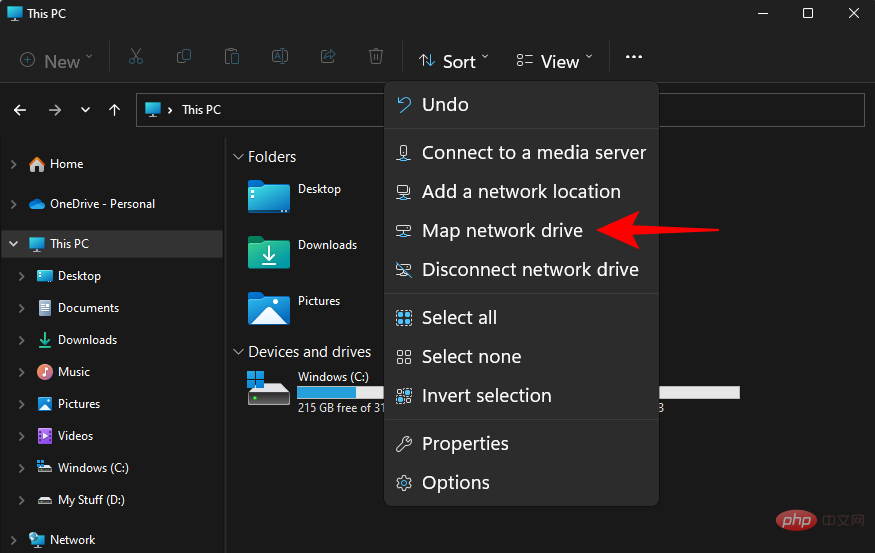The width and height of the screenshot is (875, 553).
Task: Collapse the Folders group header
Action: 265,157
